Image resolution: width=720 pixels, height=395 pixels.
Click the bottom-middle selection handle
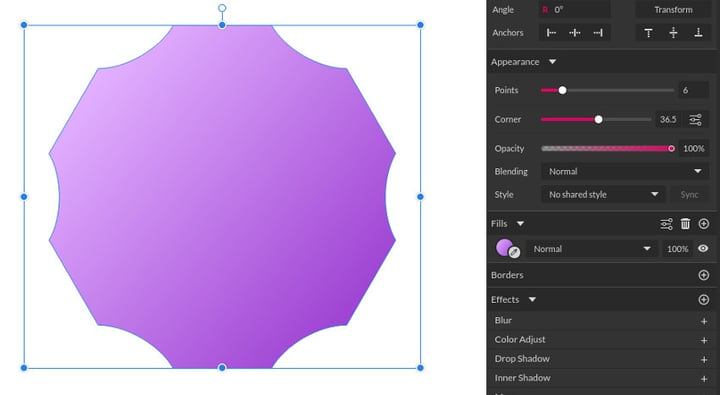(x=222, y=367)
